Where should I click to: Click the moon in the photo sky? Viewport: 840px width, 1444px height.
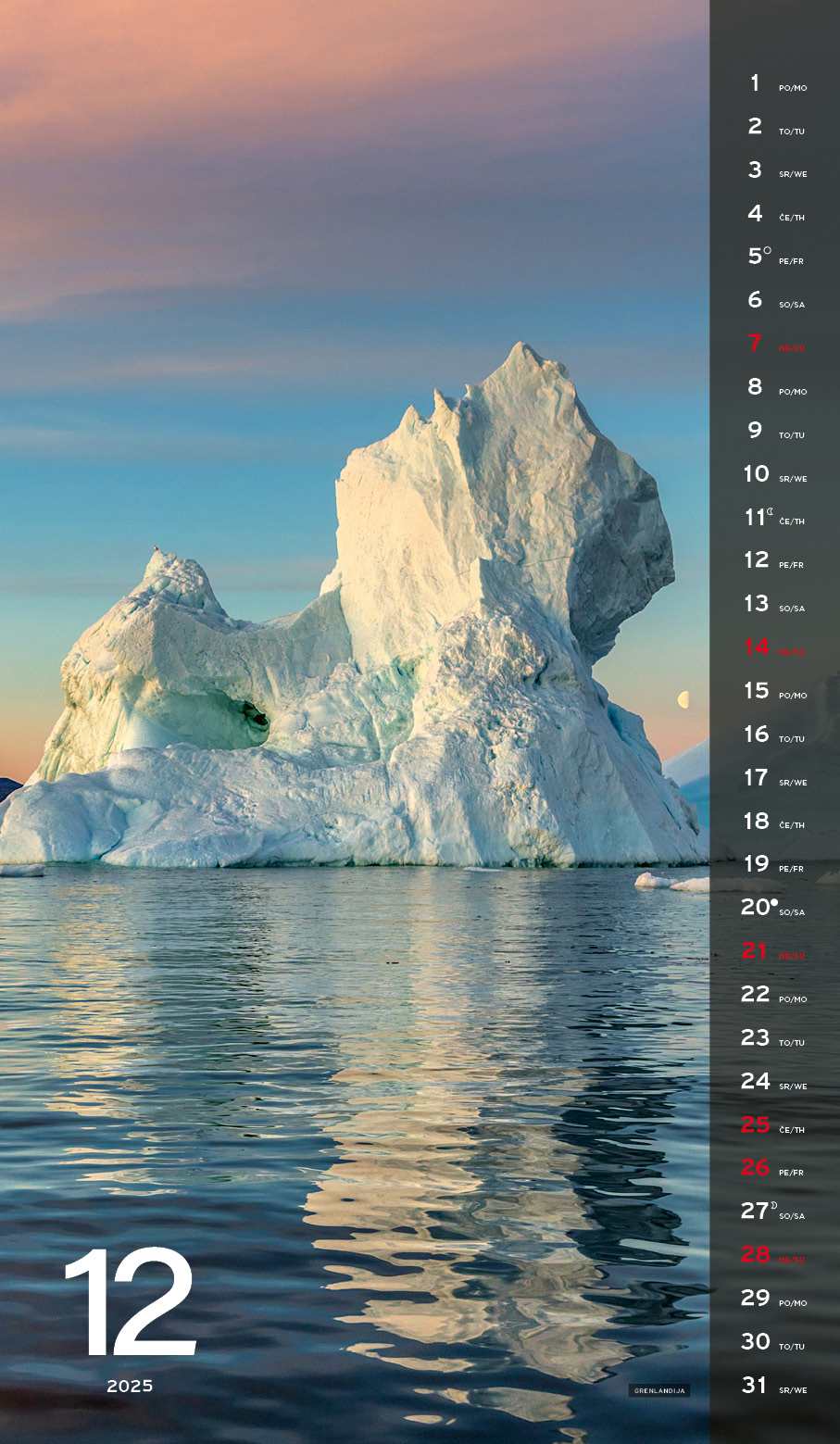click(x=683, y=699)
